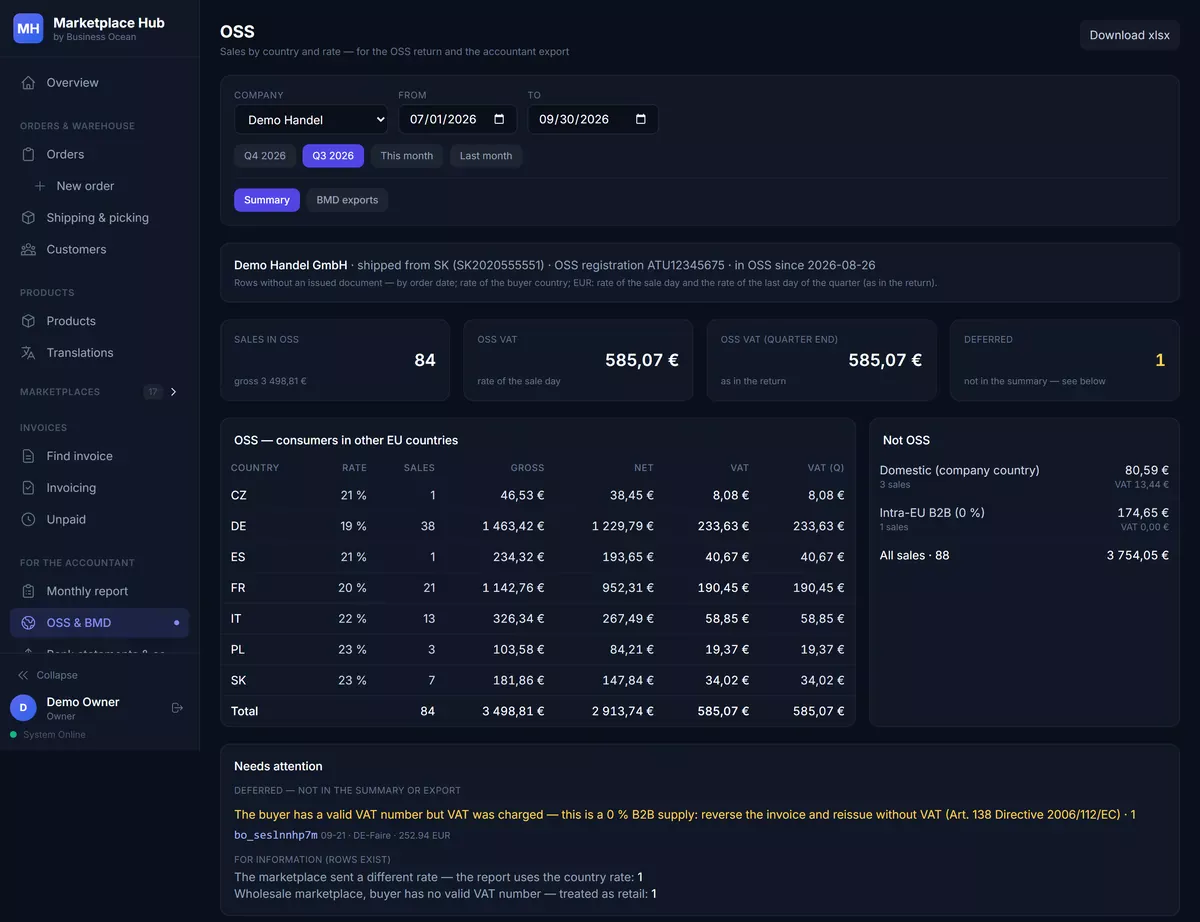Image resolution: width=1200 pixels, height=922 pixels.
Task: Switch to the Summary tab
Action: tap(267, 200)
